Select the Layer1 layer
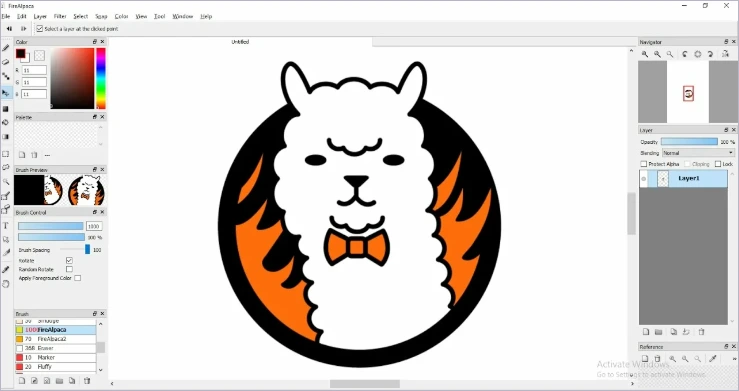The height and width of the screenshot is (391, 739). tap(683, 179)
